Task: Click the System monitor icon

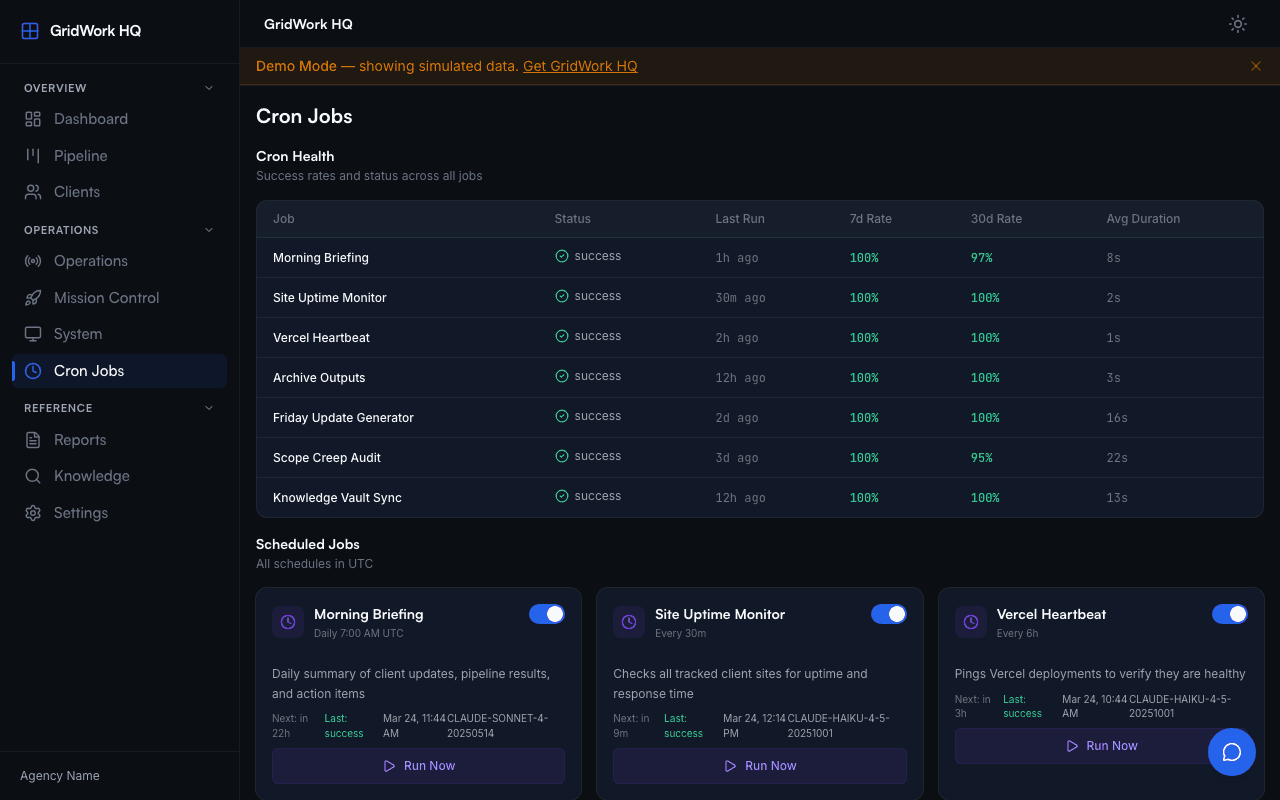Action: [32, 333]
